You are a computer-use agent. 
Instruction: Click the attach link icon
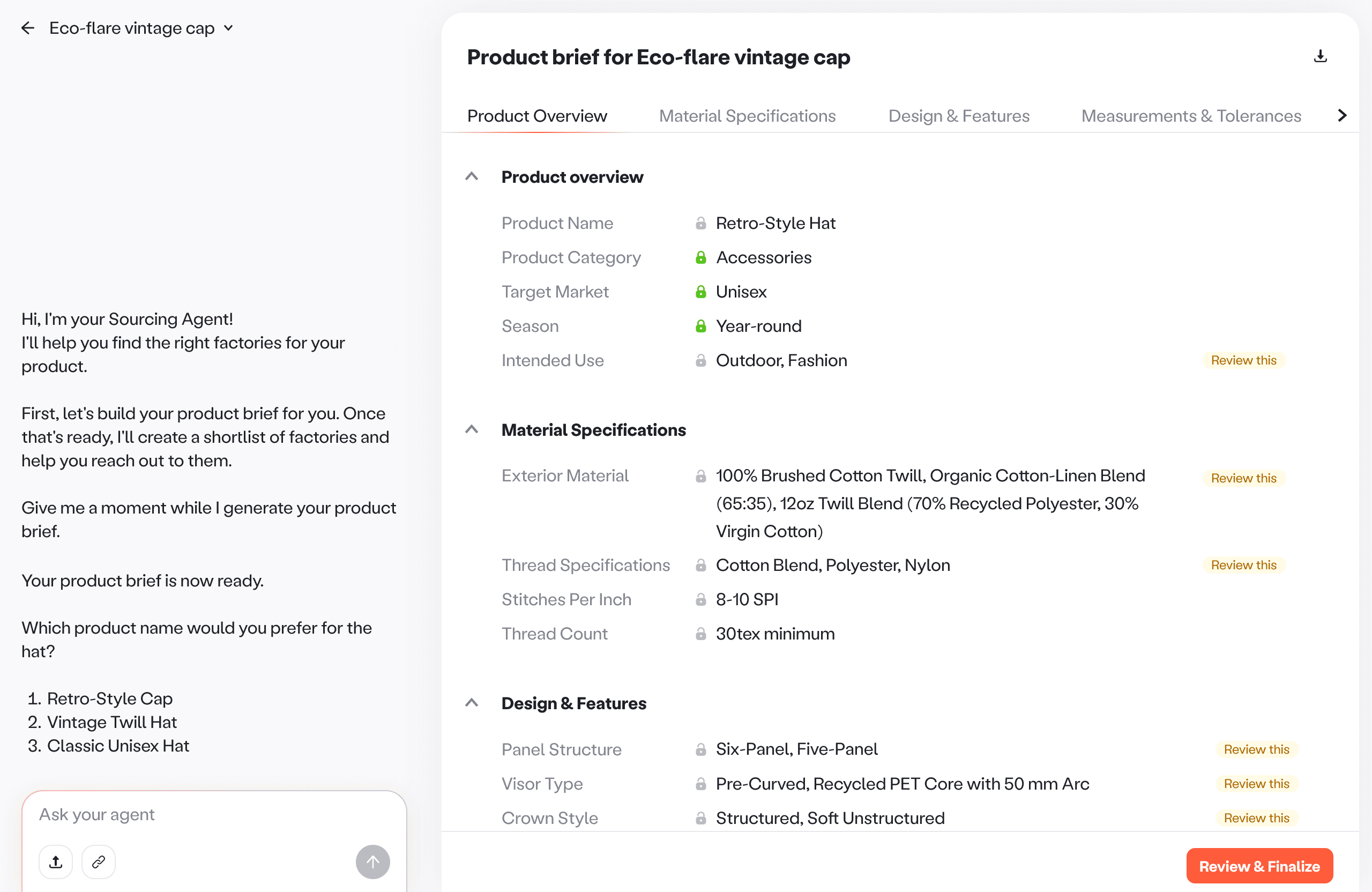click(99, 862)
